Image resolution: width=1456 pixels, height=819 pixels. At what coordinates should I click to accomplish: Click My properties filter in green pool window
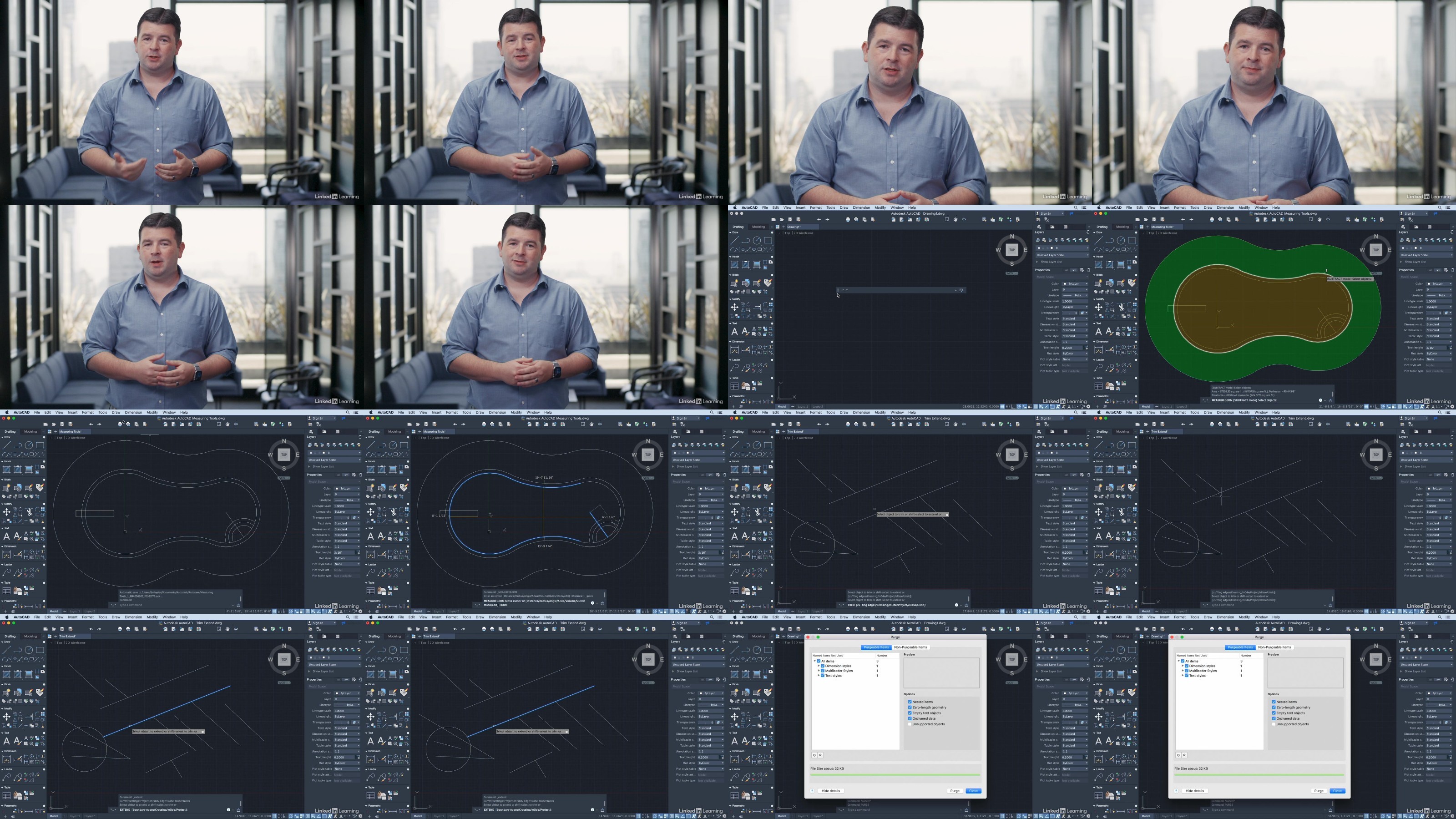(1438, 270)
